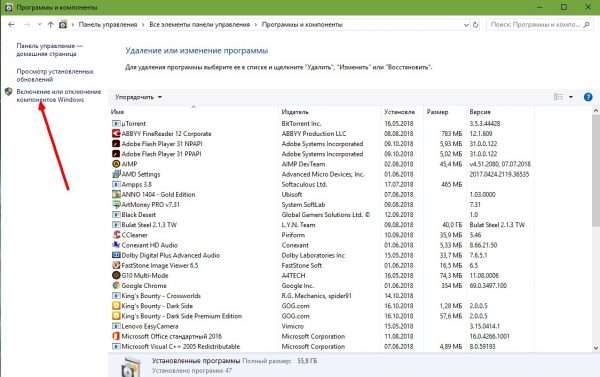The width and height of the screenshot is (600, 377).
Task: Select the Ampps 3.8 icon
Action: pyautogui.click(x=116, y=184)
